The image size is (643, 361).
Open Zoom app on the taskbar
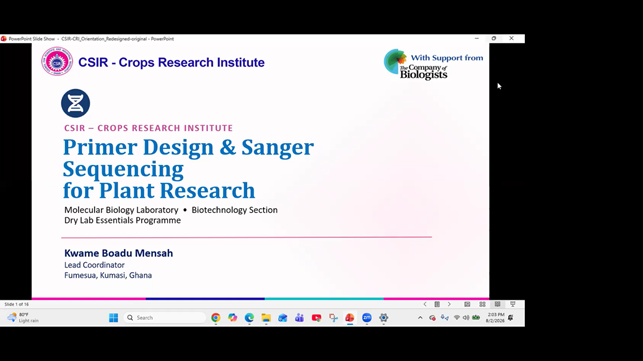click(x=367, y=318)
